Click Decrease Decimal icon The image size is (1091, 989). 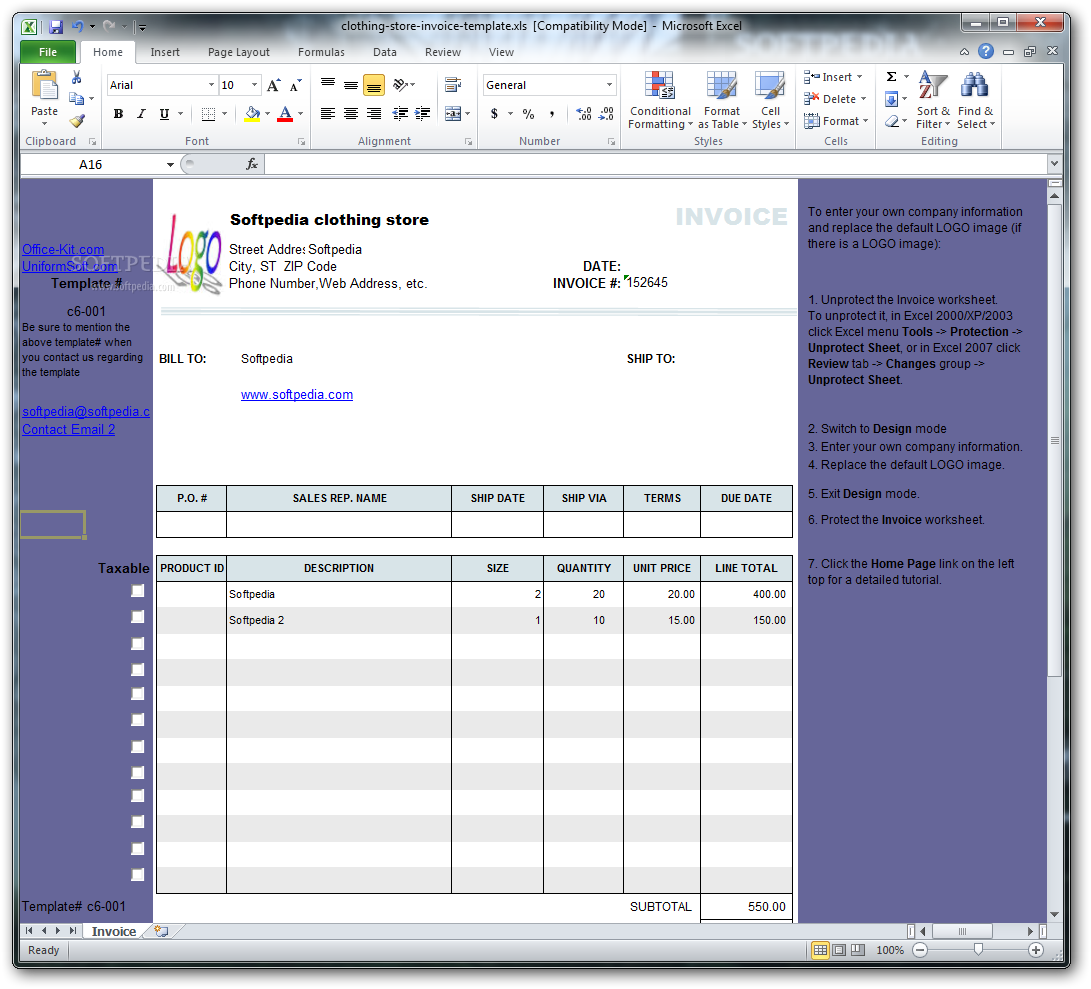[606, 113]
